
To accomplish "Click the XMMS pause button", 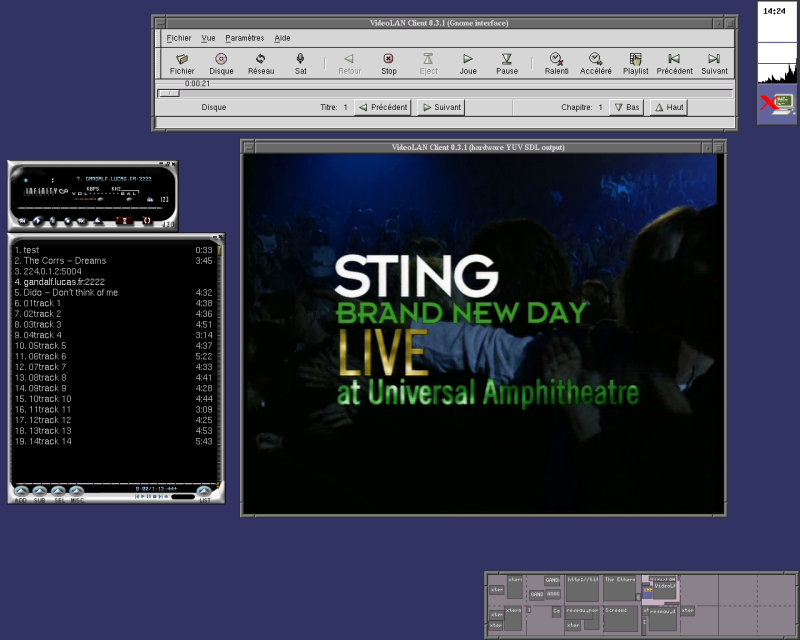I will tap(53, 220).
